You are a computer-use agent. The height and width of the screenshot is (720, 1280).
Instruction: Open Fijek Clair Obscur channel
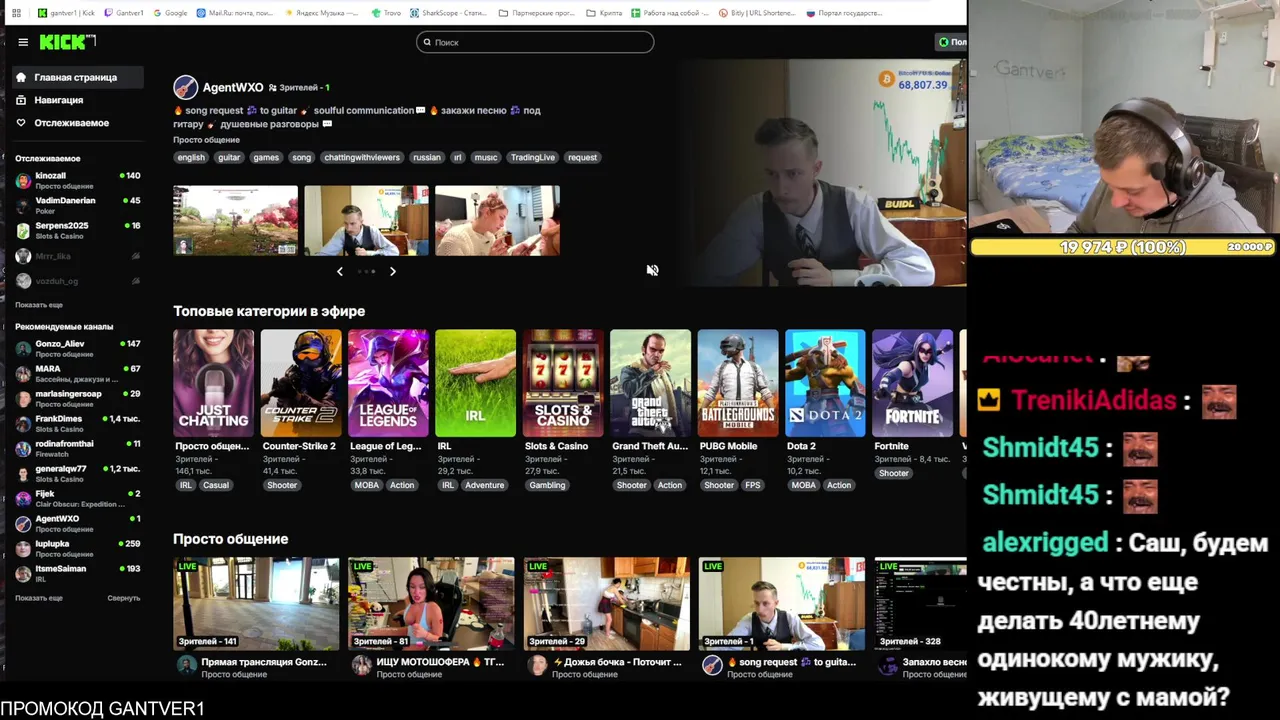pos(77,498)
